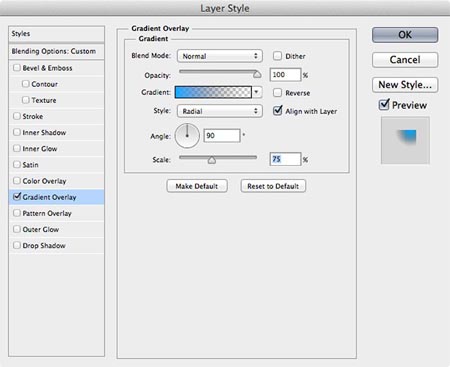Select the Gradient Overlay settings label
This screenshot has height=367, width=450.
[49, 197]
